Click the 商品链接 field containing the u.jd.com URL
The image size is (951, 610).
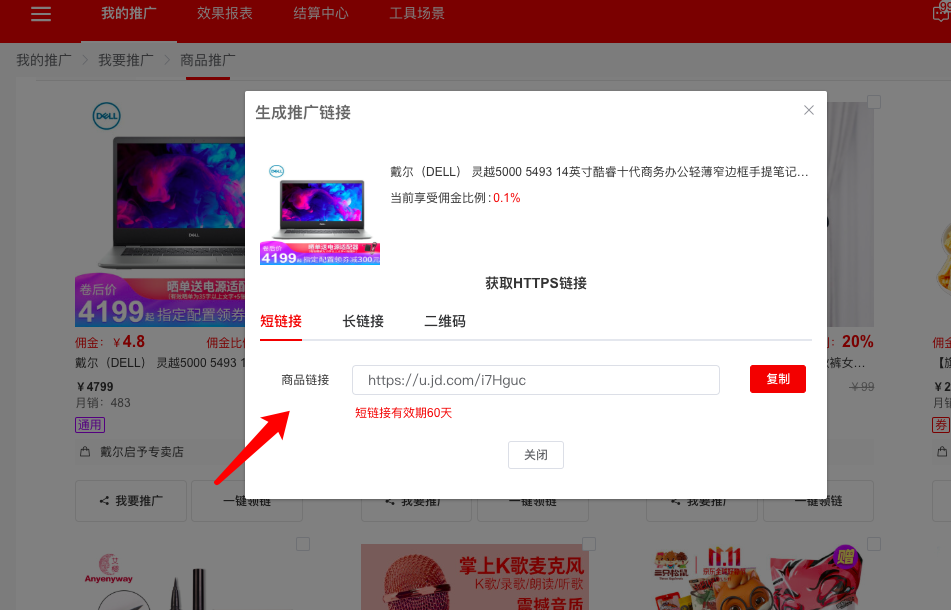tap(536, 380)
